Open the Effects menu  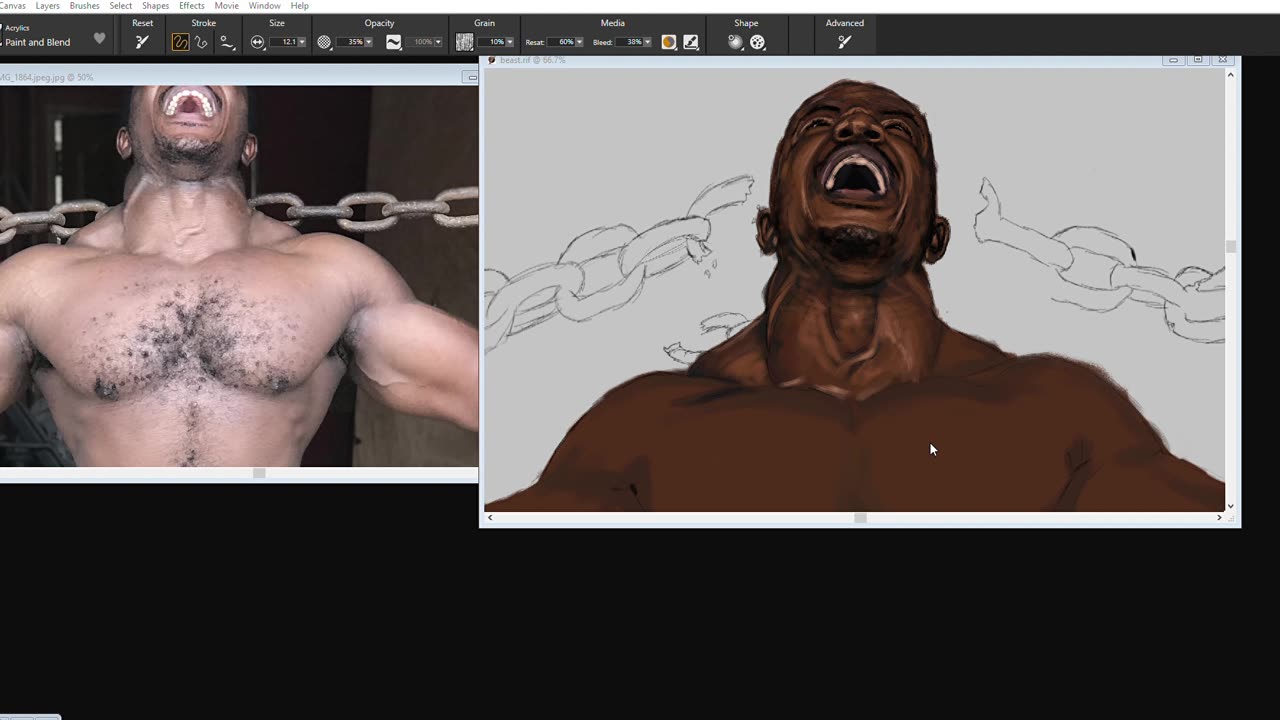192,6
